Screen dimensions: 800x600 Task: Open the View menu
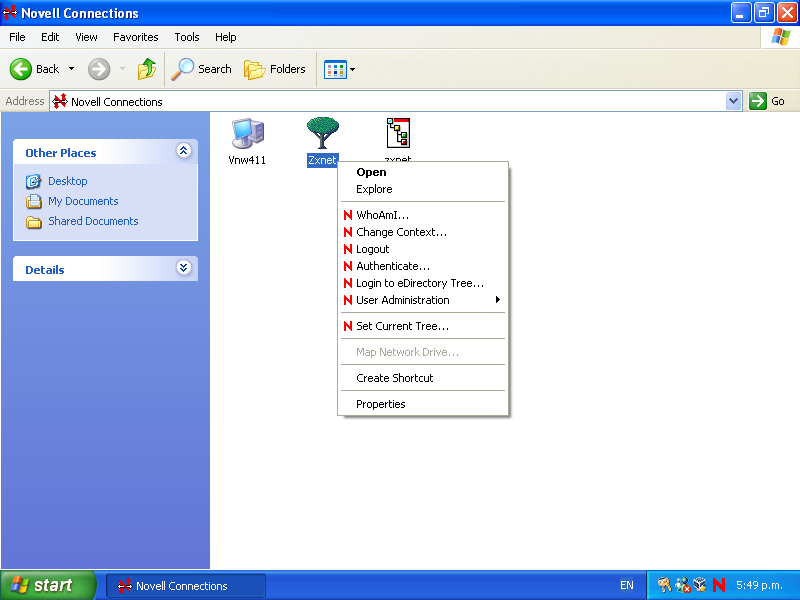click(86, 37)
